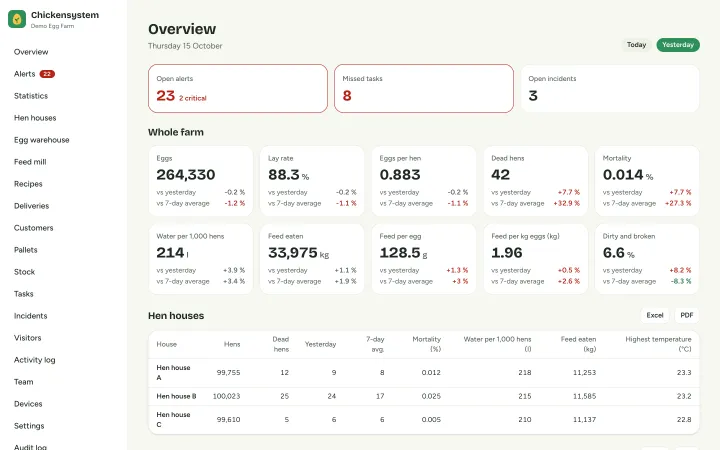
Task: Click "Thursday 15 October" date text
Action: (x=185, y=46)
